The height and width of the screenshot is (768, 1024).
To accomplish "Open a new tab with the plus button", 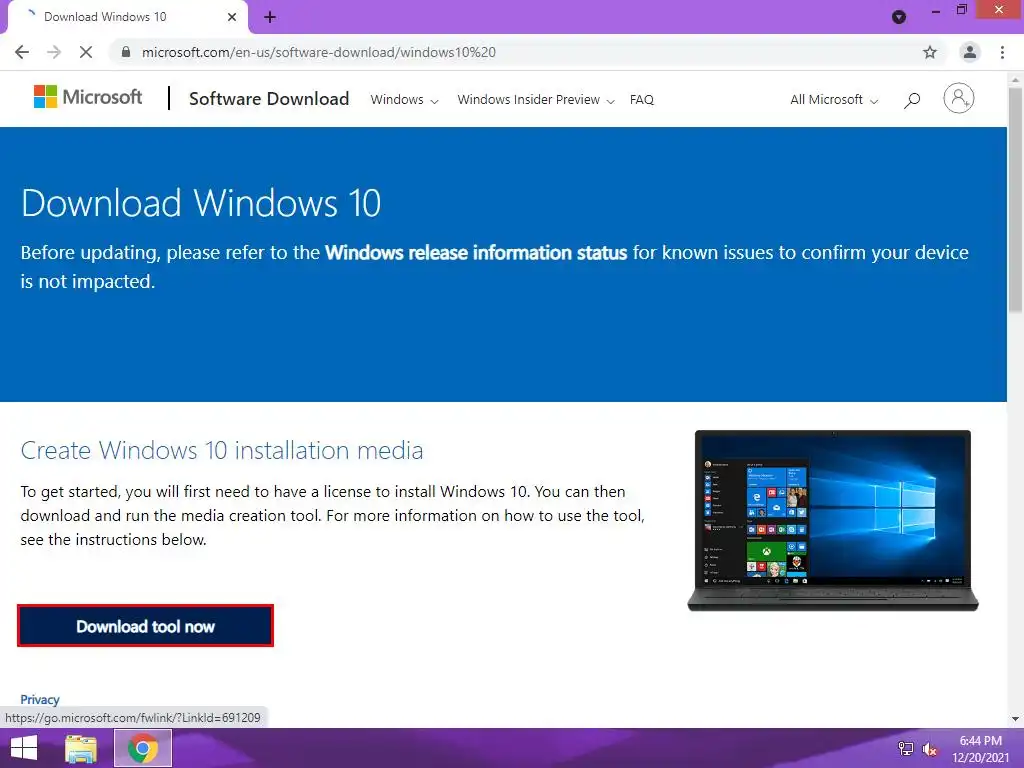I will [x=270, y=17].
